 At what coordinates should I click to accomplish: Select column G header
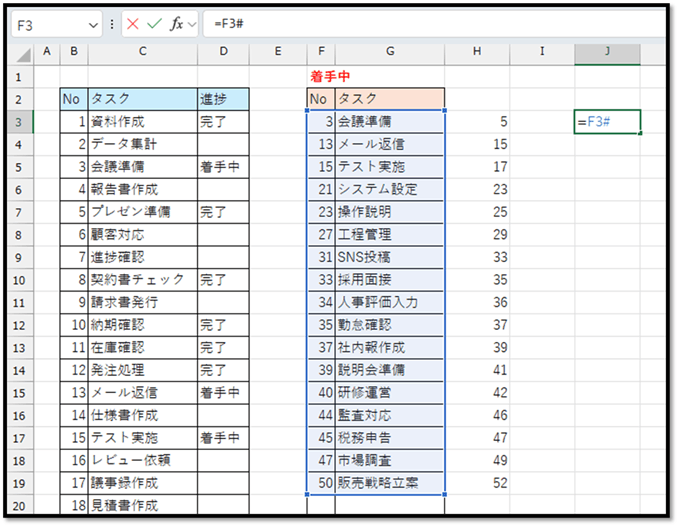coord(389,51)
